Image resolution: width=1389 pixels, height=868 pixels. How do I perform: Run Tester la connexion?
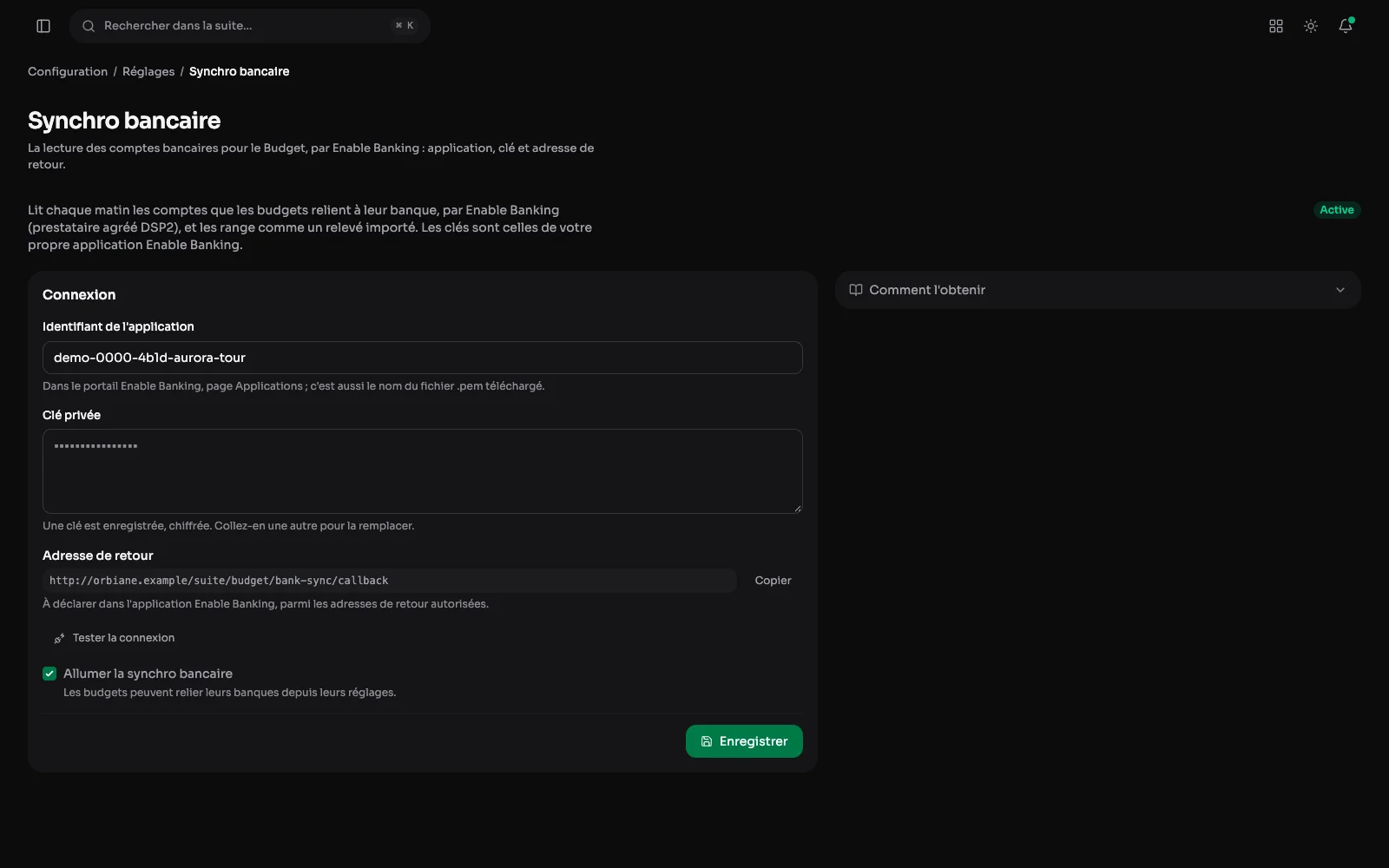pos(114,638)
